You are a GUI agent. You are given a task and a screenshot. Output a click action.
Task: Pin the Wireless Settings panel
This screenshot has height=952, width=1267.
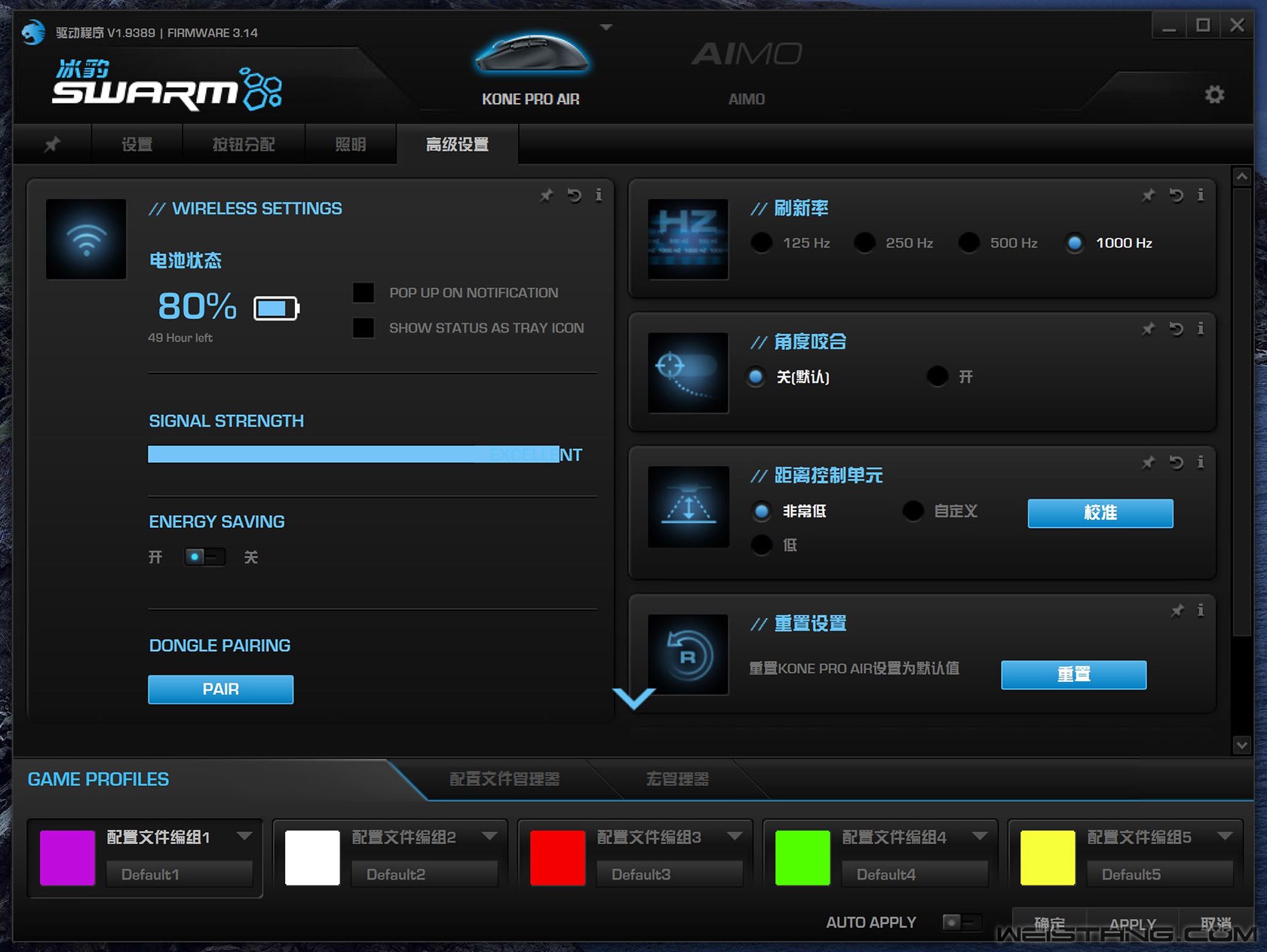pos(546,196)
